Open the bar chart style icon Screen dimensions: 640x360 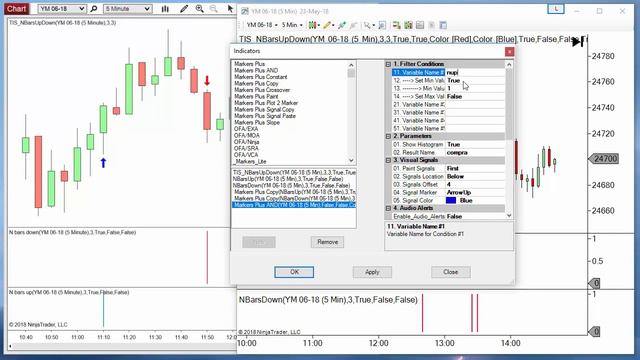(x=165, y=9)
